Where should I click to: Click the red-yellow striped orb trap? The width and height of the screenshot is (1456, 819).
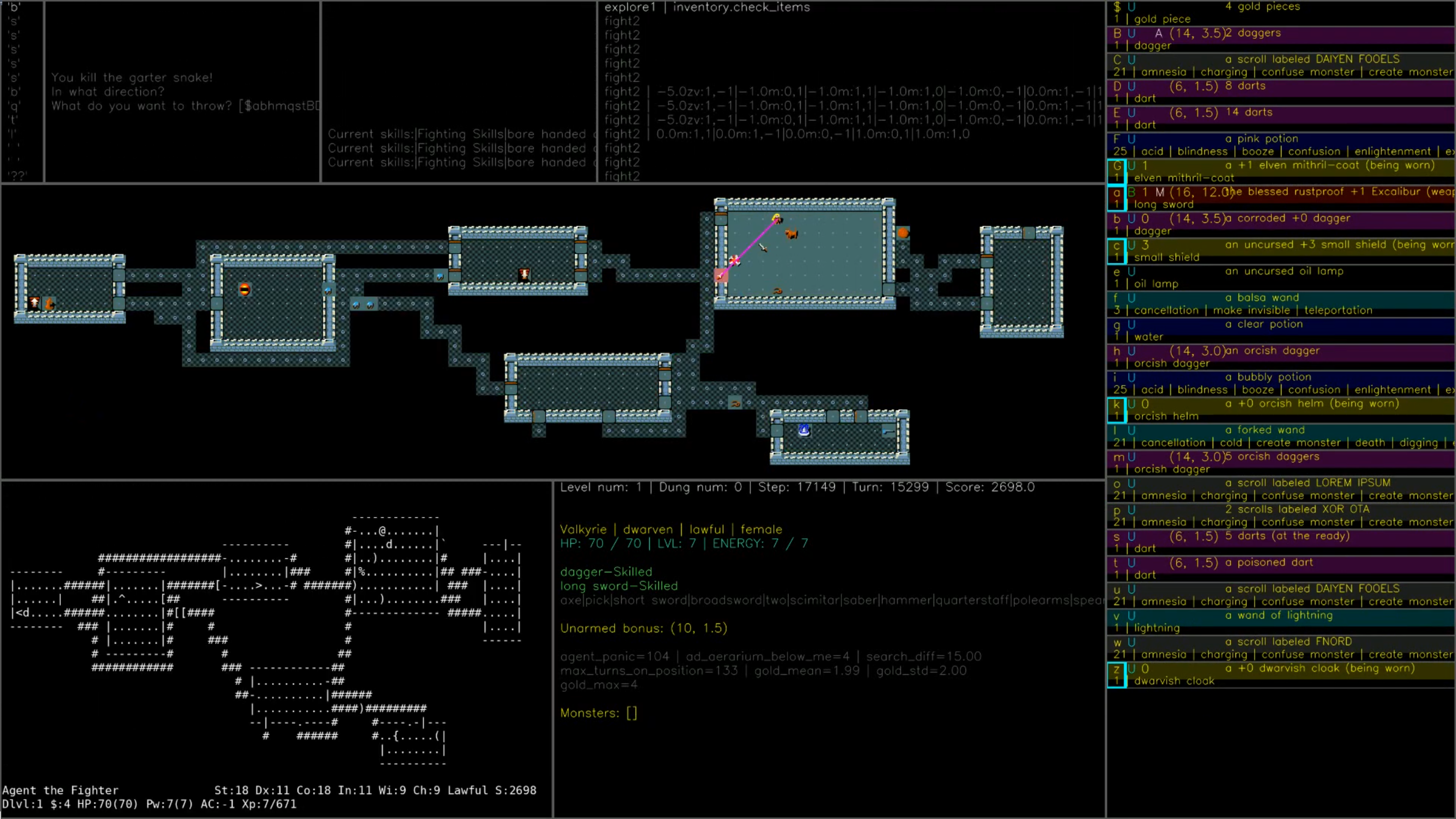[x=245, y=289]
